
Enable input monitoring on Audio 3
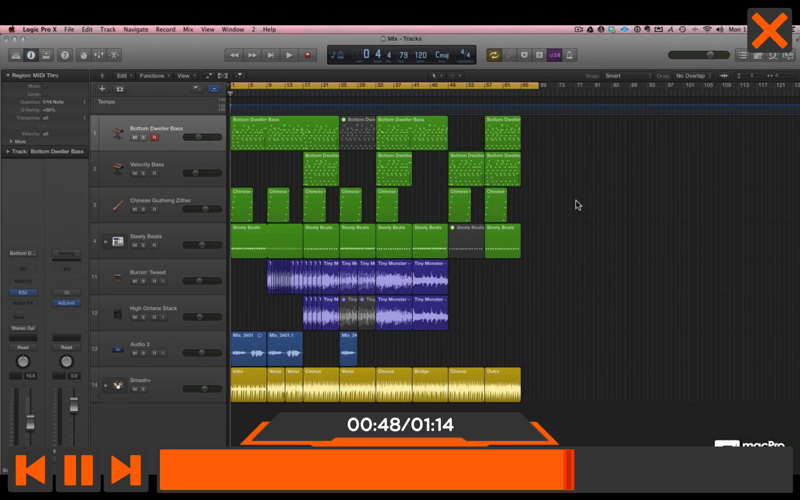pos(163,353)
